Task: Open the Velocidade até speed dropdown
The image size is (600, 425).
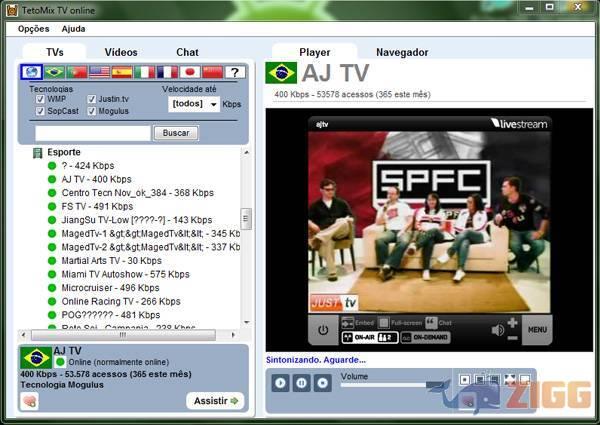Action: pos(194,104)
